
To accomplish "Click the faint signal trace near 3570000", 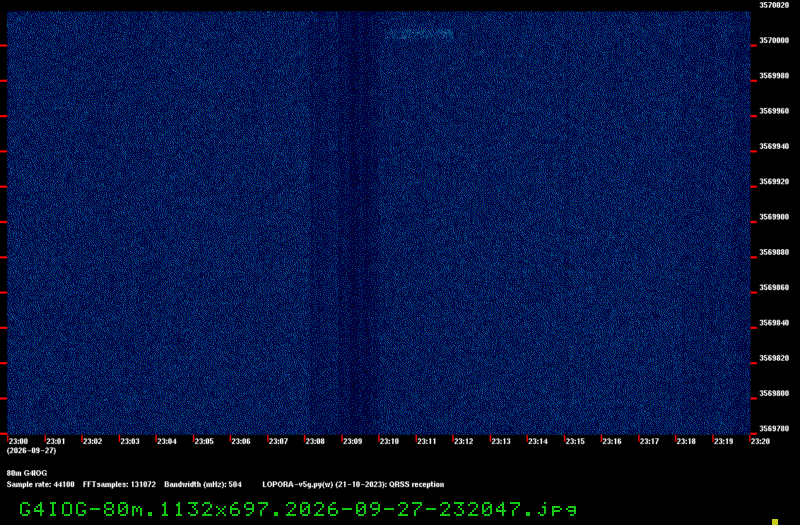I will tap(419, 34).
